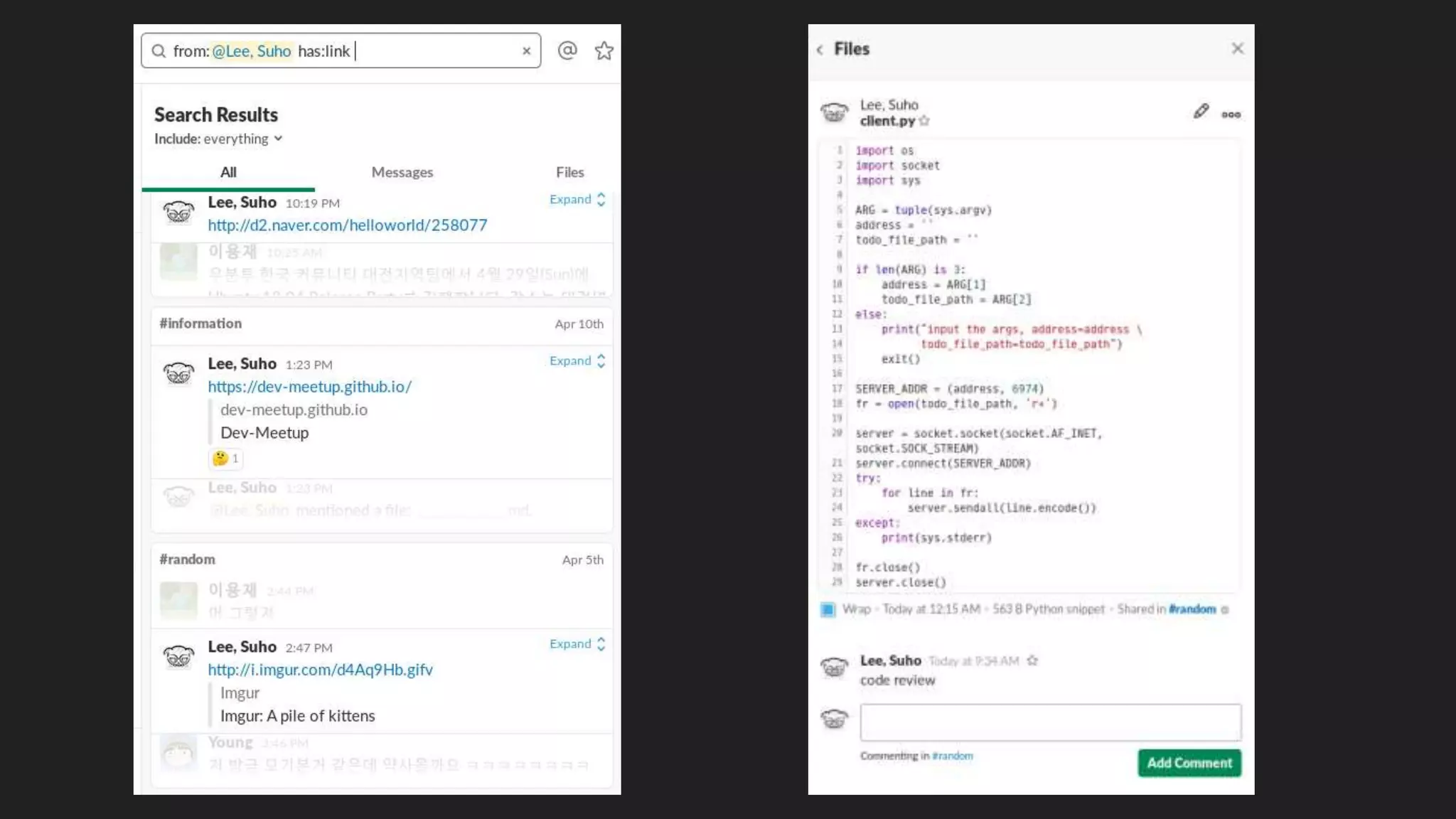Open the more actions ellipsis for client.py
The height and width of the screenshot is (819, 1456).
coord(1231,114)
